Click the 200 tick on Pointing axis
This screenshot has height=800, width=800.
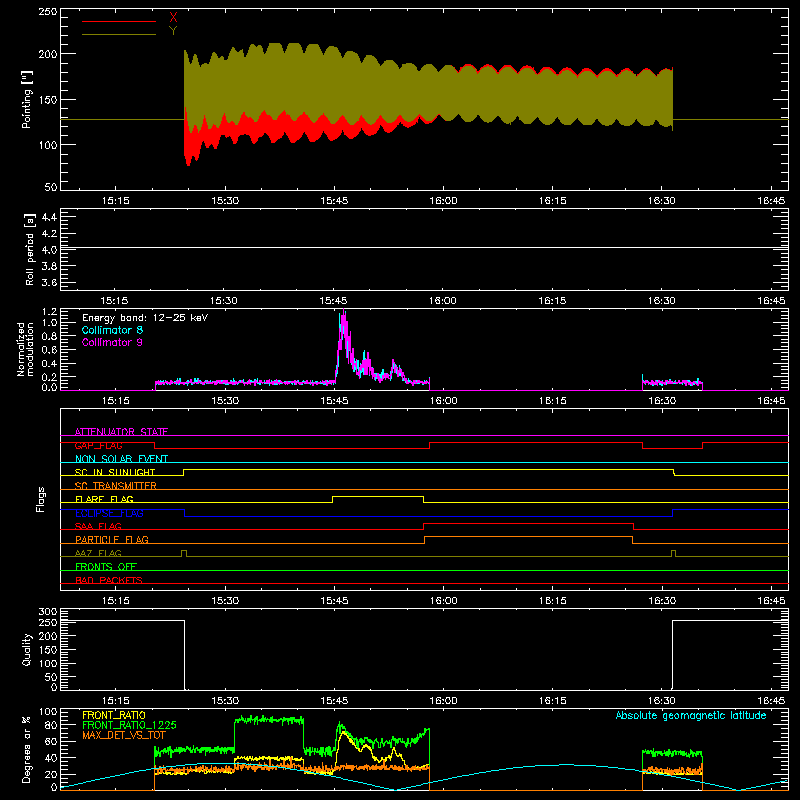[48, 54]
